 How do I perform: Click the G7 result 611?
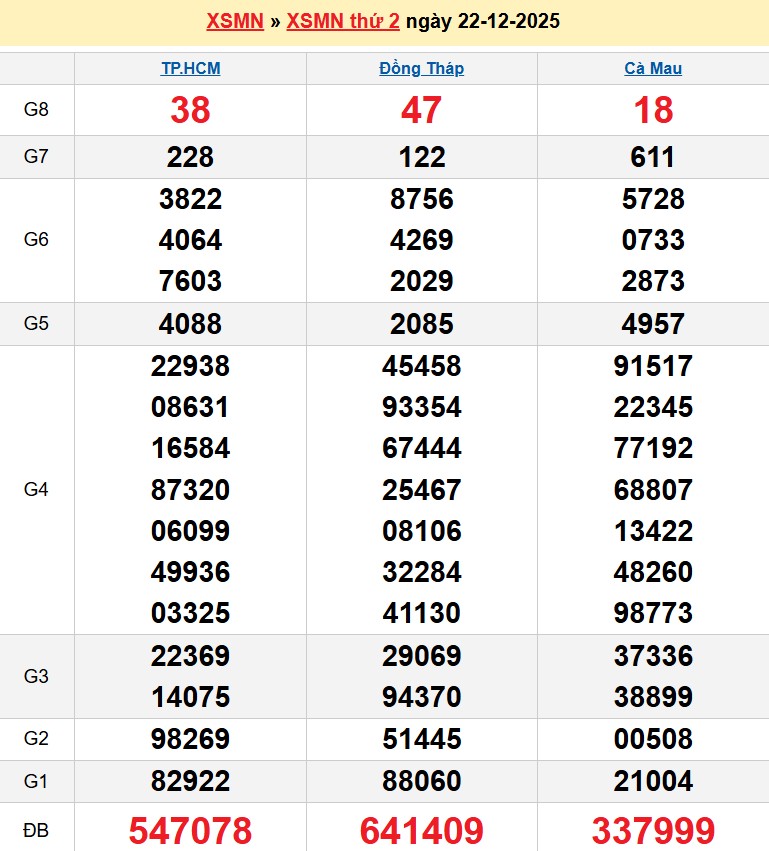click(x=653, y=157)
